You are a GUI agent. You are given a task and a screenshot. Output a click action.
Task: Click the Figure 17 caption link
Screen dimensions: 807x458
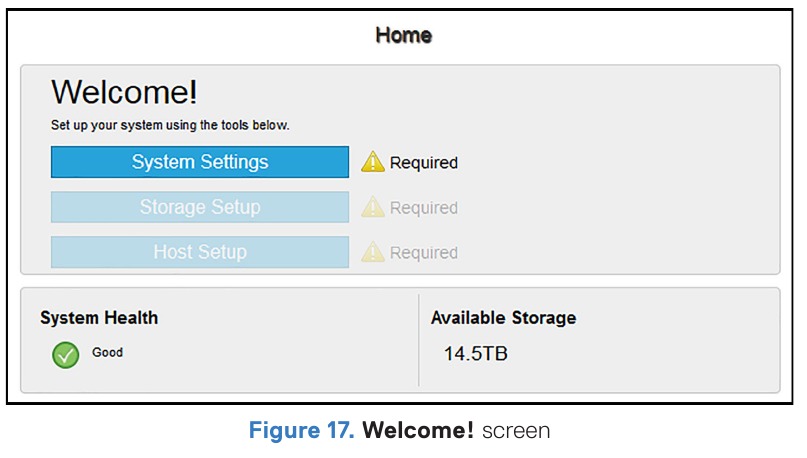pos(304,432)
